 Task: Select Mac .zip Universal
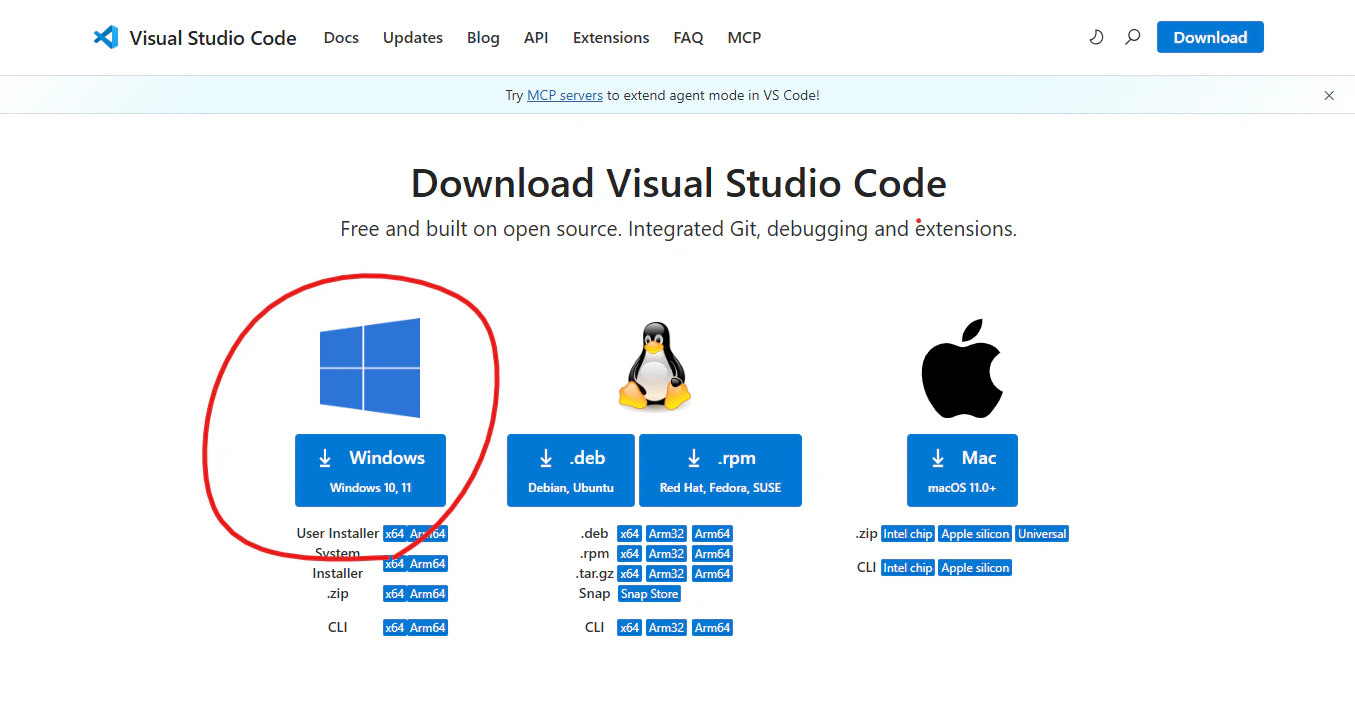pos(1042,534)
